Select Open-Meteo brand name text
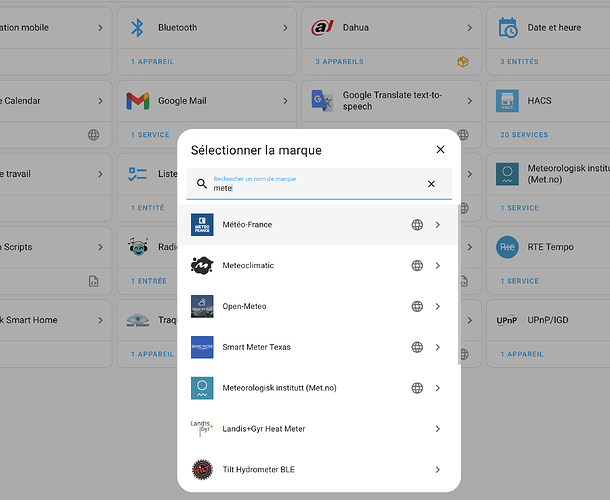The height and width of the screenshot is (500, 610). click(244, 306)
